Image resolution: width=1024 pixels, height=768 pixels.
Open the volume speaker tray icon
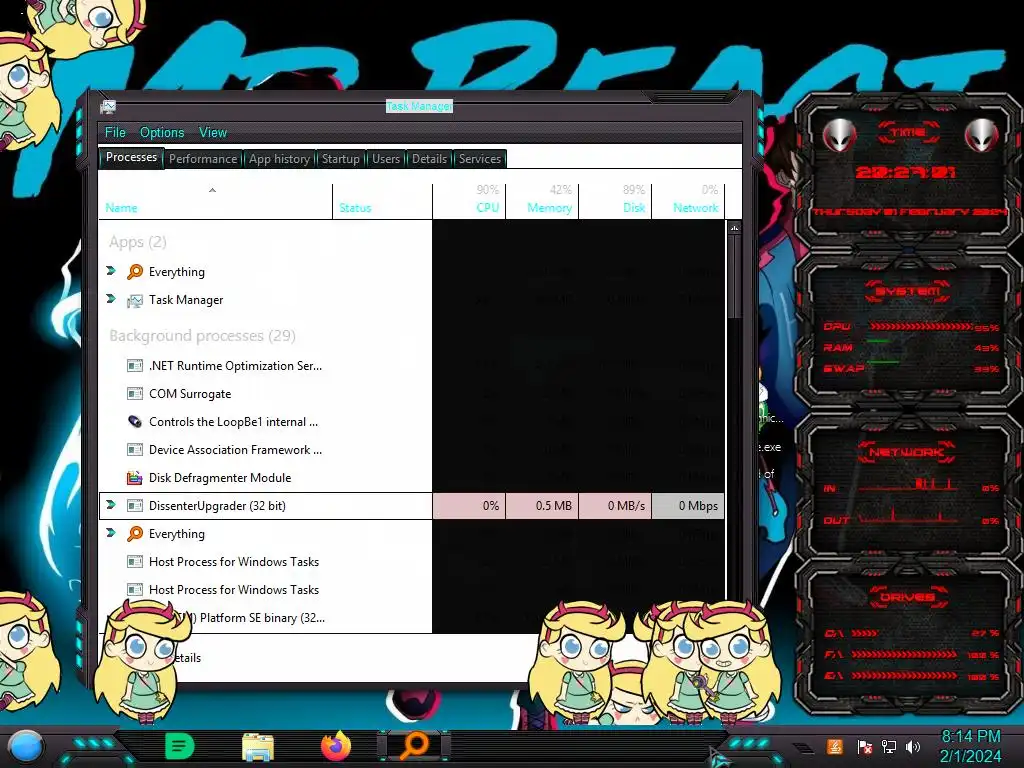click(x=913, y=747)
